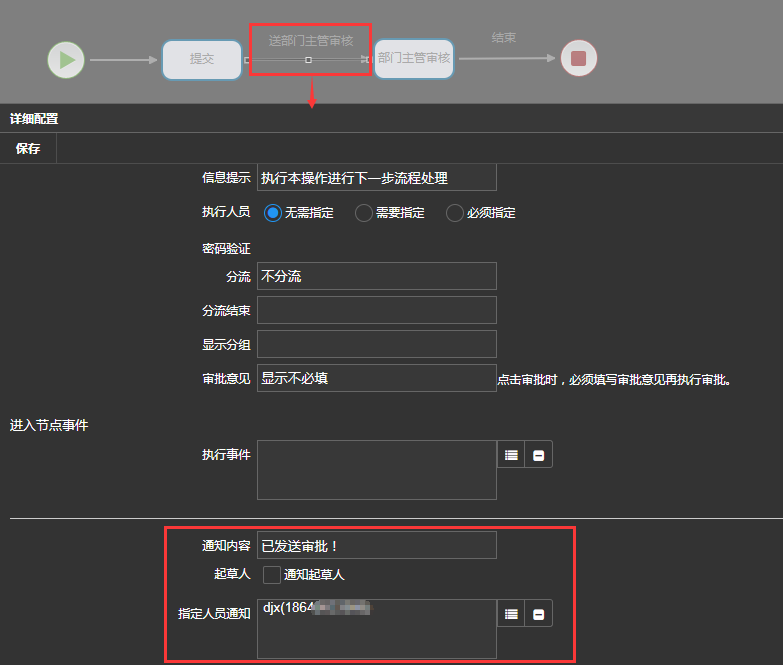Select the 部门主管审核 workflow node

(414, 59)
